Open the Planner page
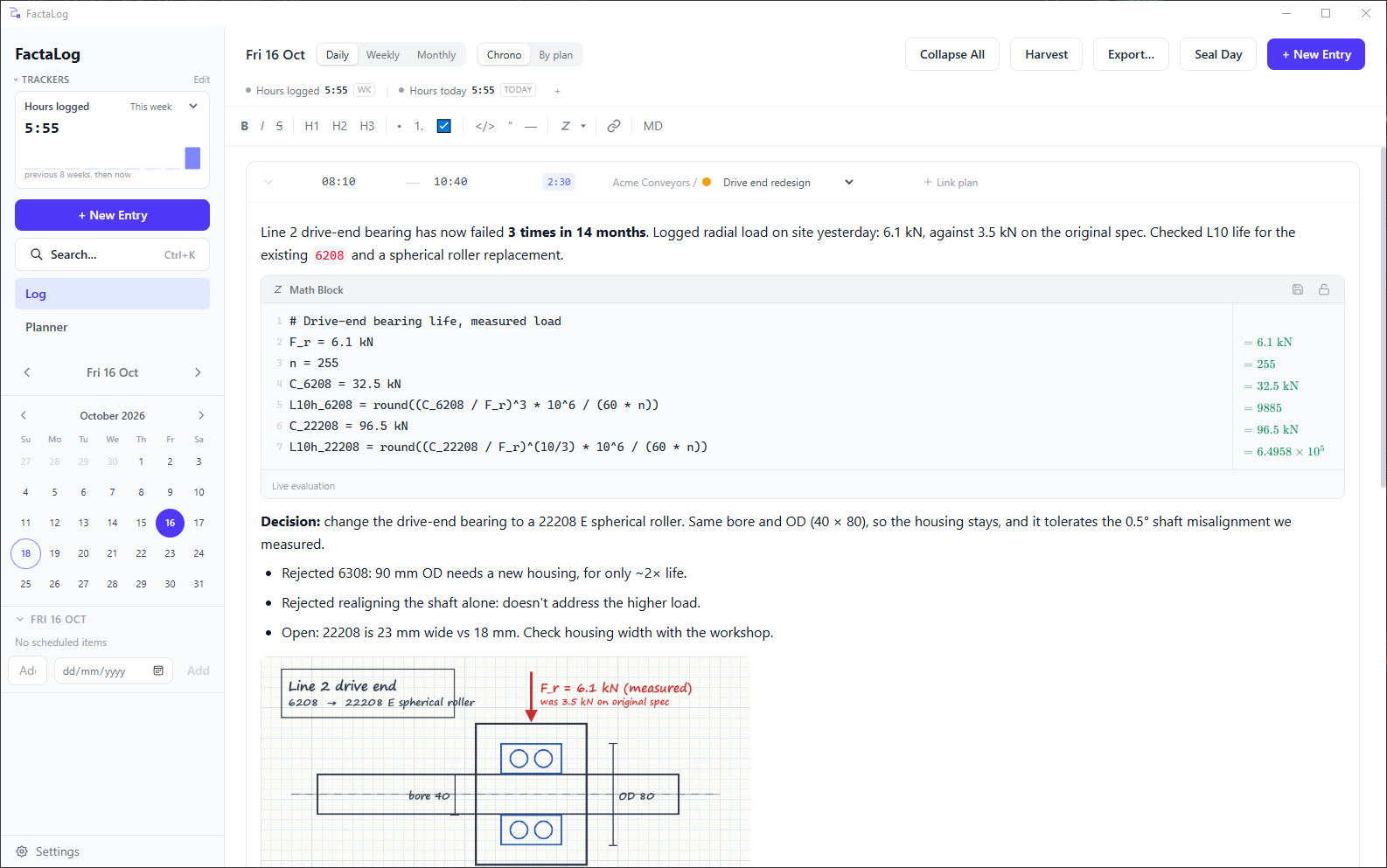This screenshot has height=868, width=1387. tap(112, 327)
